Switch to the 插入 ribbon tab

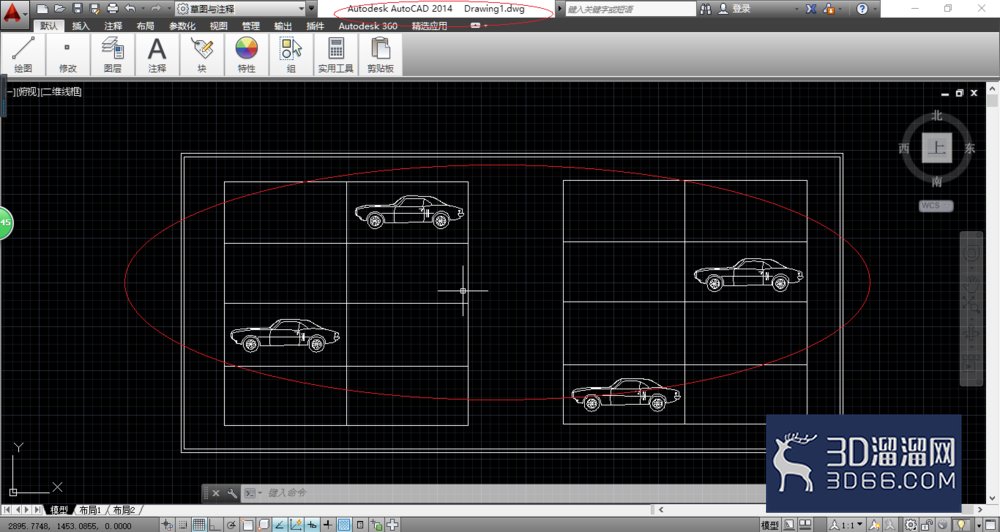click(81, 26)
